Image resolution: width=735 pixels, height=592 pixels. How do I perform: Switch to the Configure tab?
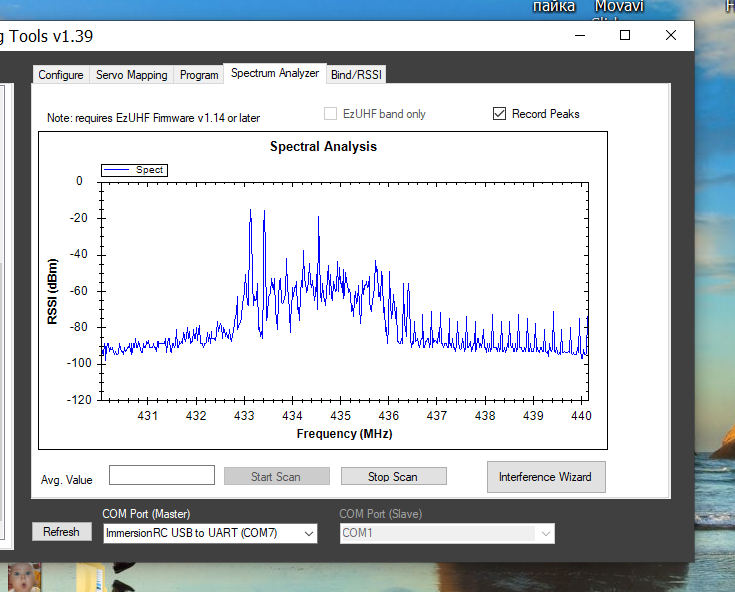[61, 75]
